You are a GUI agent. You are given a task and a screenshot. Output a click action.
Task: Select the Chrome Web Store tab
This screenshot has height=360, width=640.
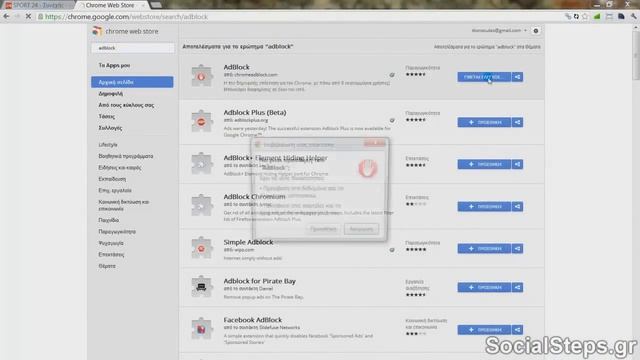(111, 5)
